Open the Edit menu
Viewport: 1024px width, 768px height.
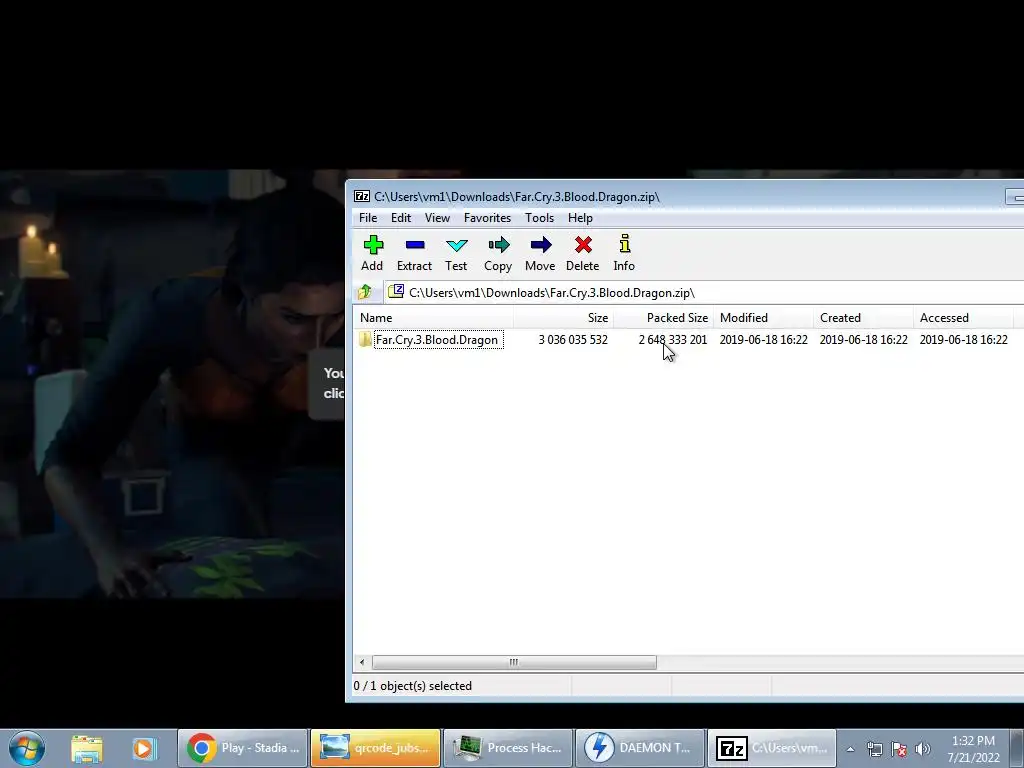[x=401, y=218]
